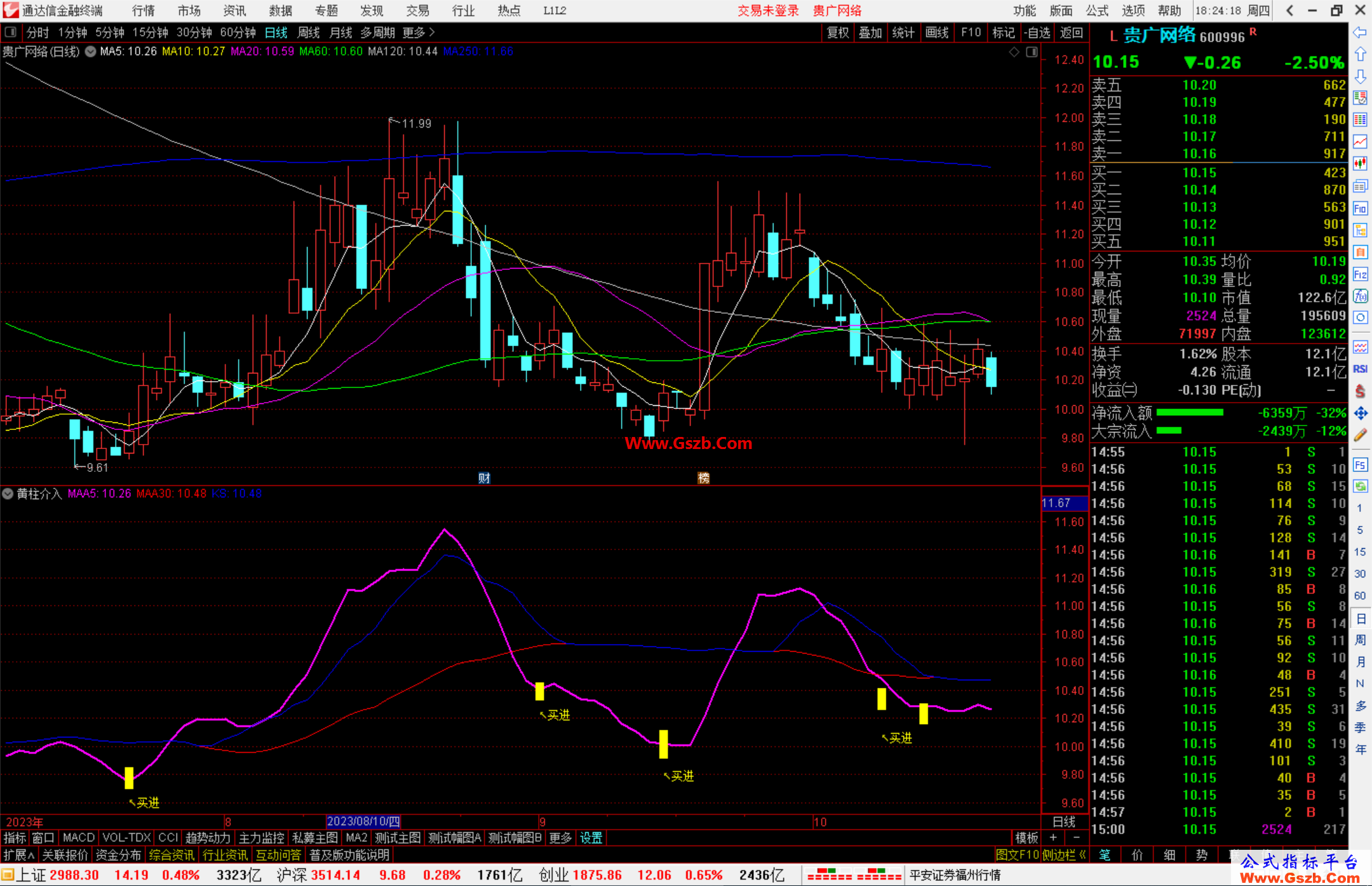Click the up arrow icon in right sidebar
Viewport: 1372px width, 886px height.
[x=1360, y=55]
